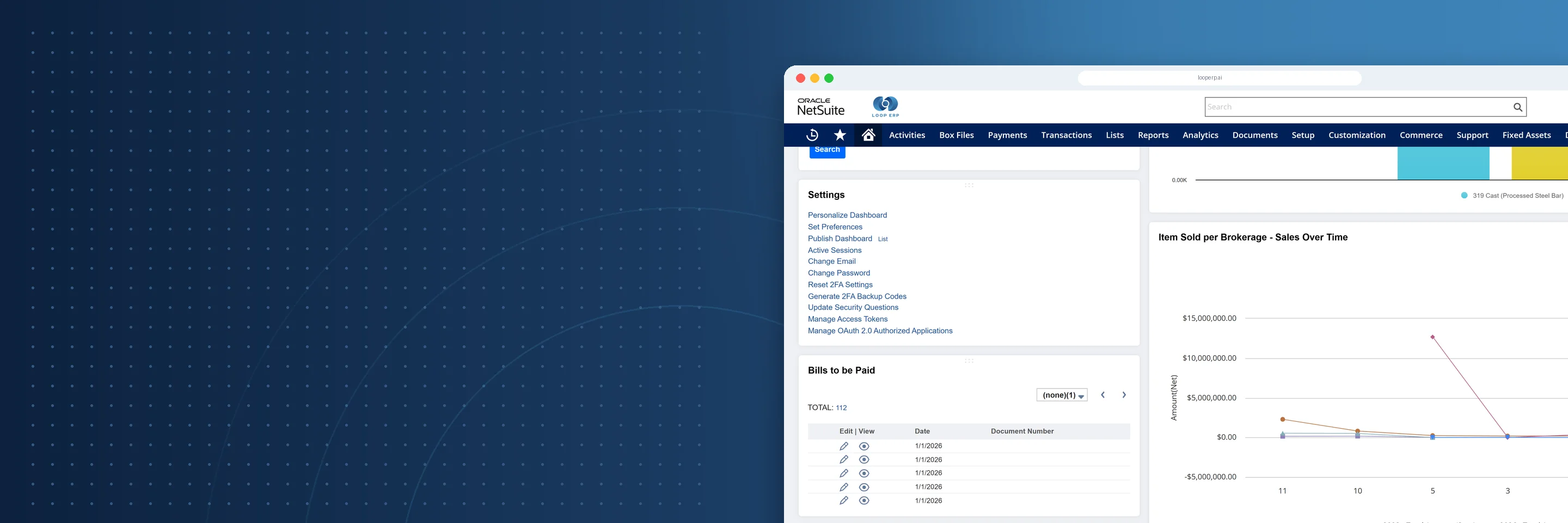Open the Box Files menu
This screenshot has height=523, width=1568.
pos(956,135)
